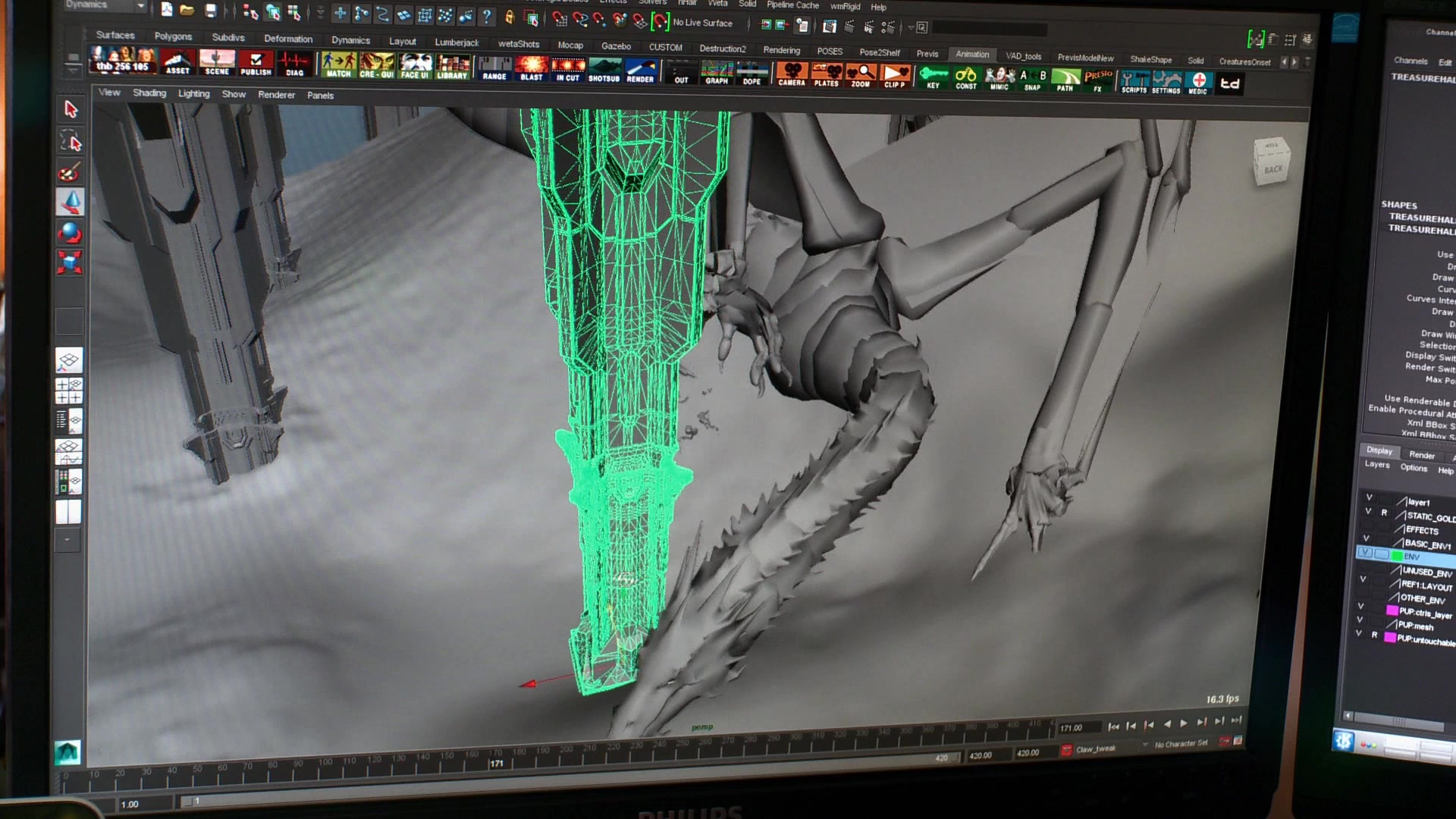This screenshot has height=819, width=1456.
Task: Launch the MIMIC shelf tool
Action: 999,80
